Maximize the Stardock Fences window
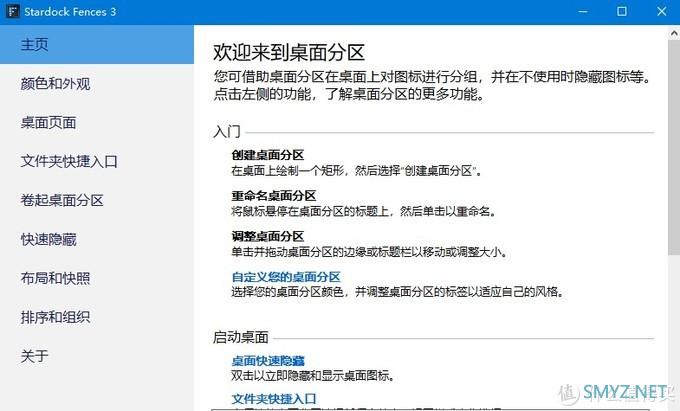 (x=621, y=11)
